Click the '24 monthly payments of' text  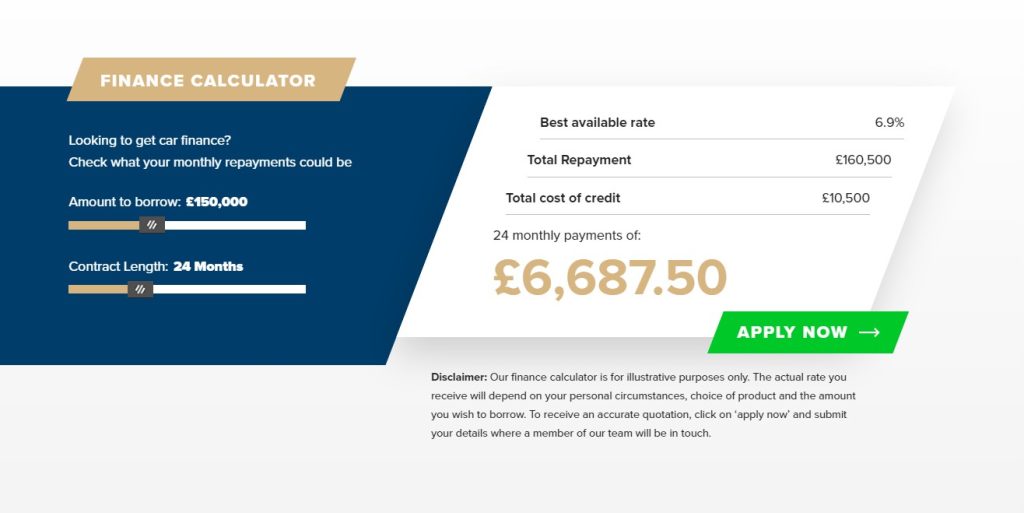pyautogui.click(x=567, y=235)
